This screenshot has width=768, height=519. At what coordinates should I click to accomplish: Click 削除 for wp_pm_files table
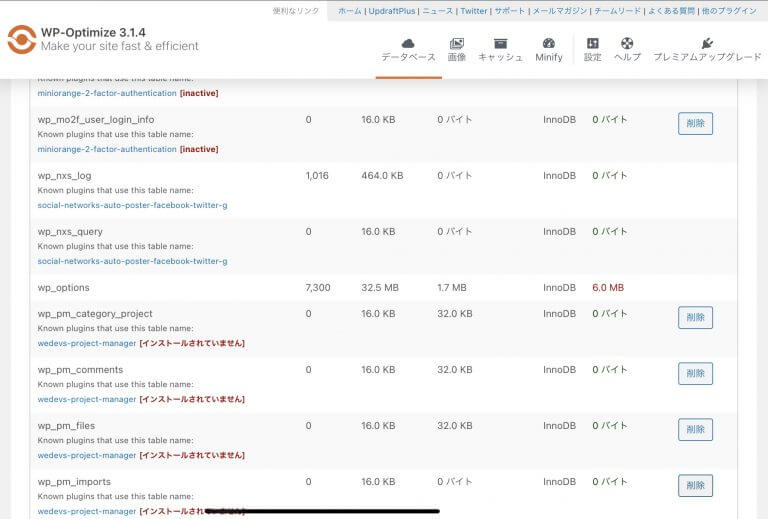[695, 429]
